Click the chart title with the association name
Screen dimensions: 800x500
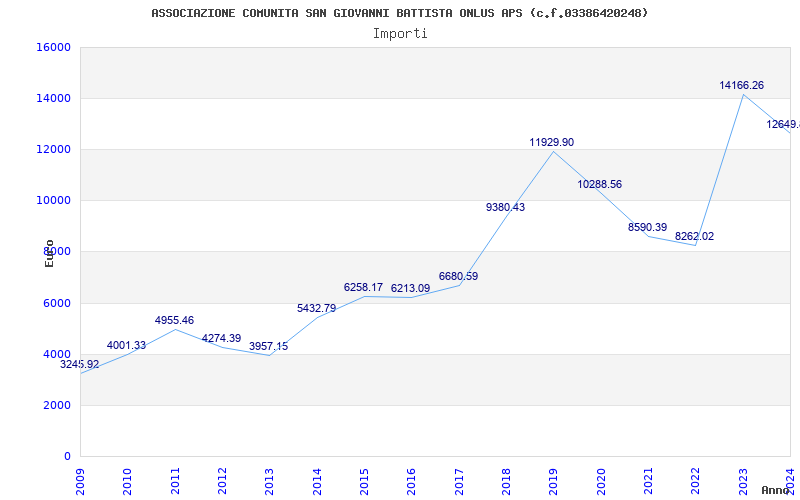click(399, 13)
